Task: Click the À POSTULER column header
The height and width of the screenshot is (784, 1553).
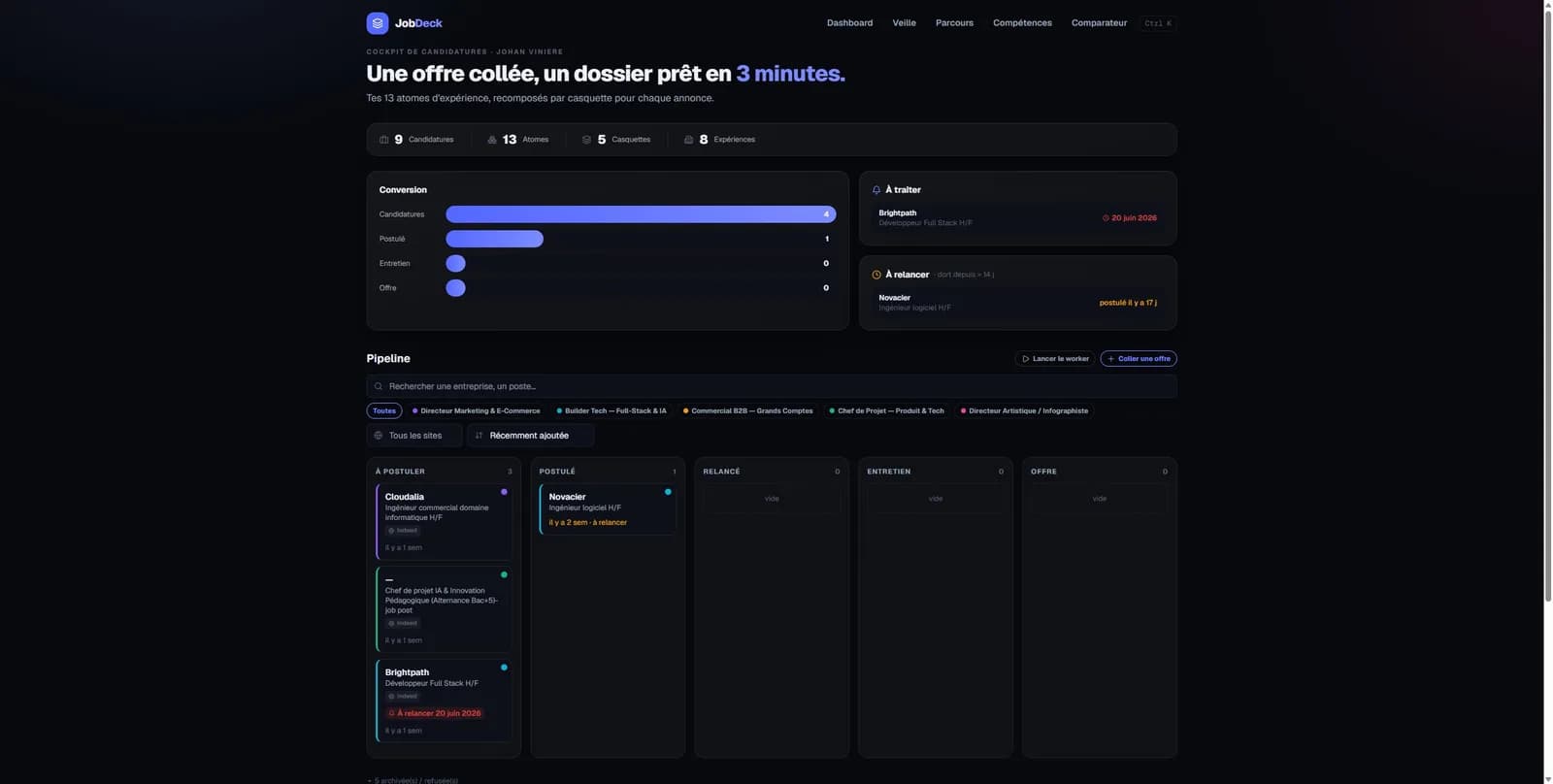Action: point(400,472)
